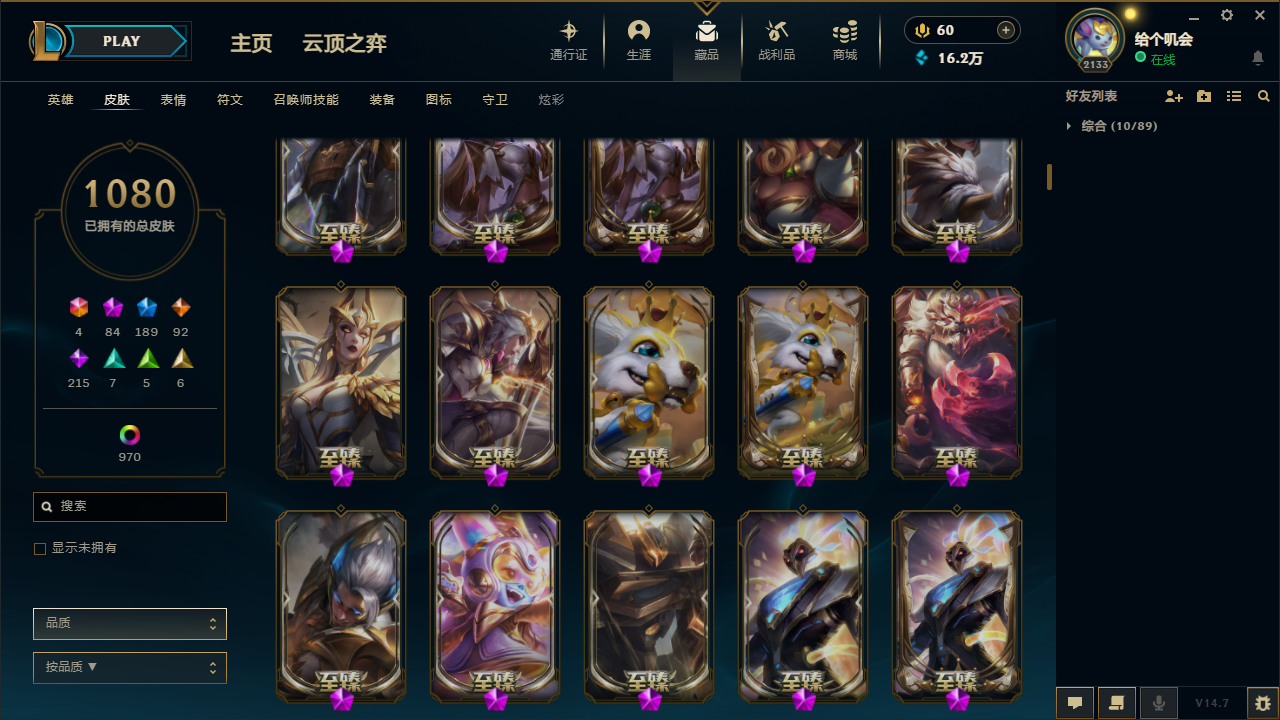
Task: Click the 搜索 search field
Action: click(130, 507)
